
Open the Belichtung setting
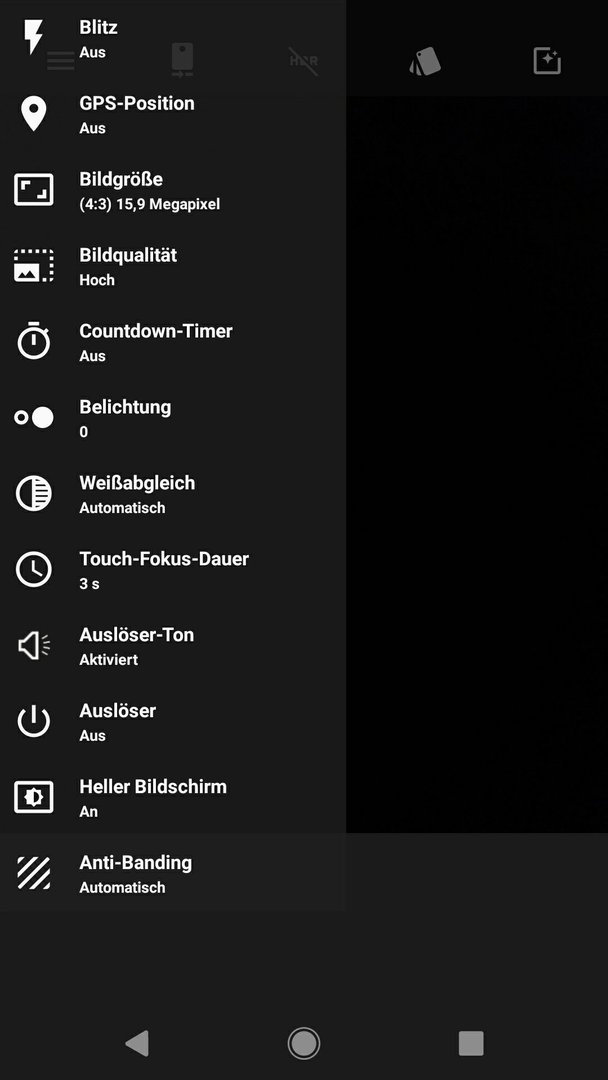(173, 417)
